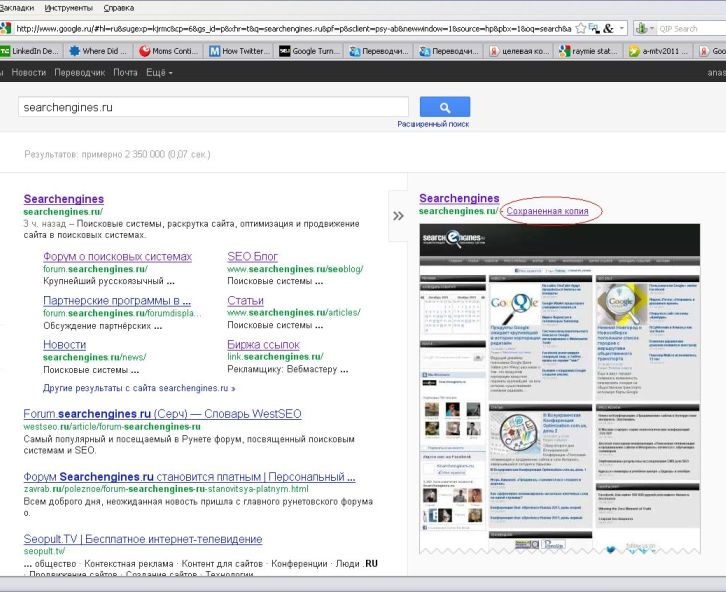Click the blue M favicon on How Twitter tab
Image resolution: width=726 pixels, height=592 pixels.
click(214, 51)
